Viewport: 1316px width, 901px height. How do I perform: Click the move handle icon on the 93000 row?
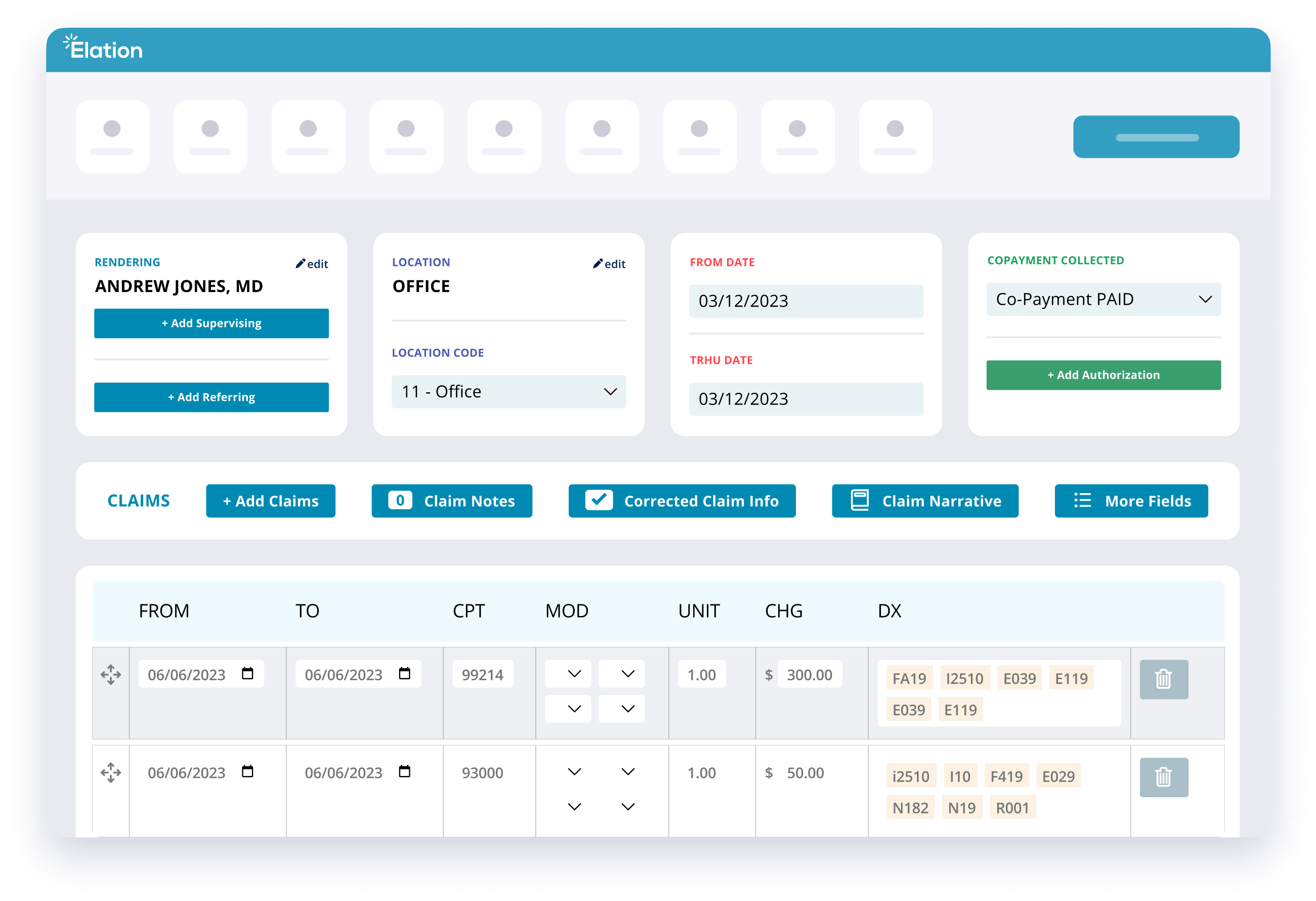(111, 773)
